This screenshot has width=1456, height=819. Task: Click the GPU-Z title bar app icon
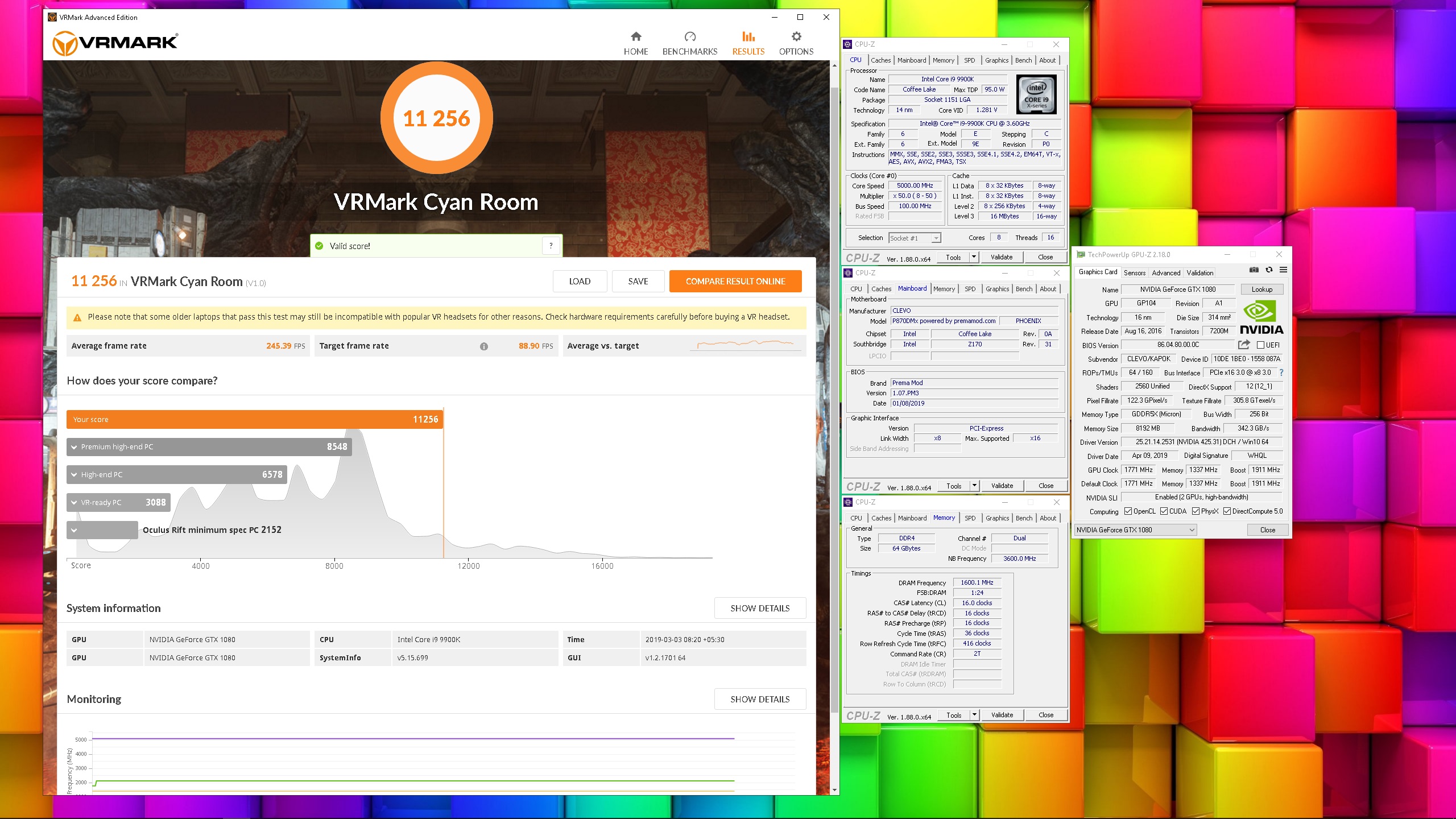(1081, 254)
